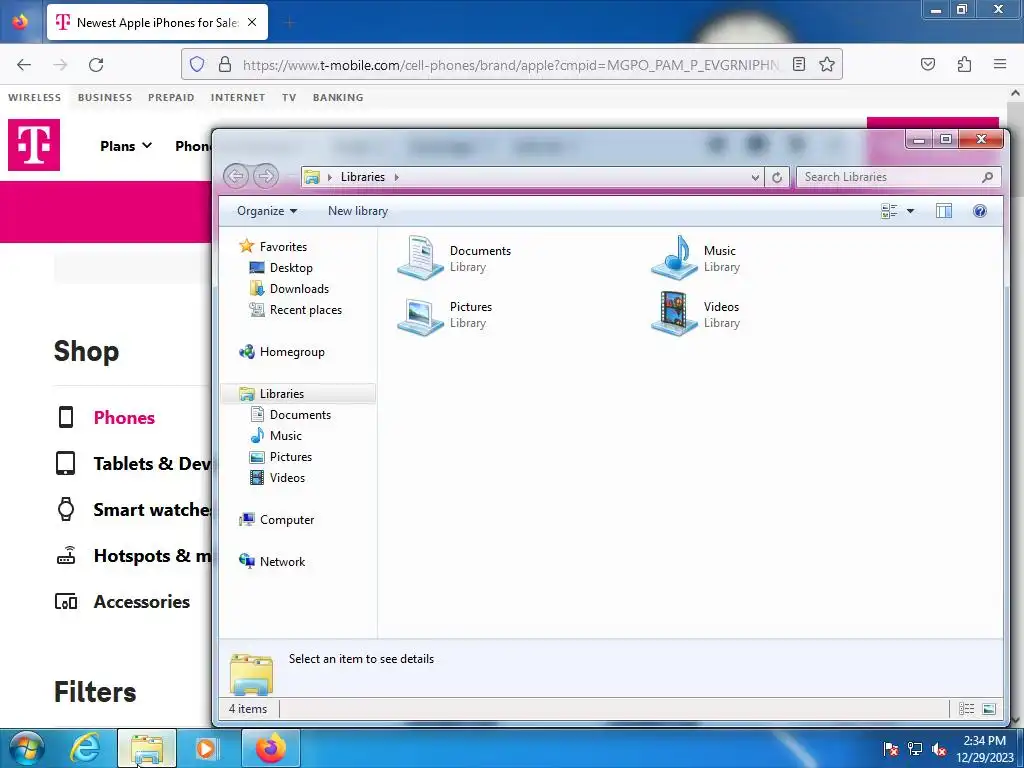This screenshot has width=1024, height=768.
Task: Click BUSINESS top navigation link
Action: point(105,97)
